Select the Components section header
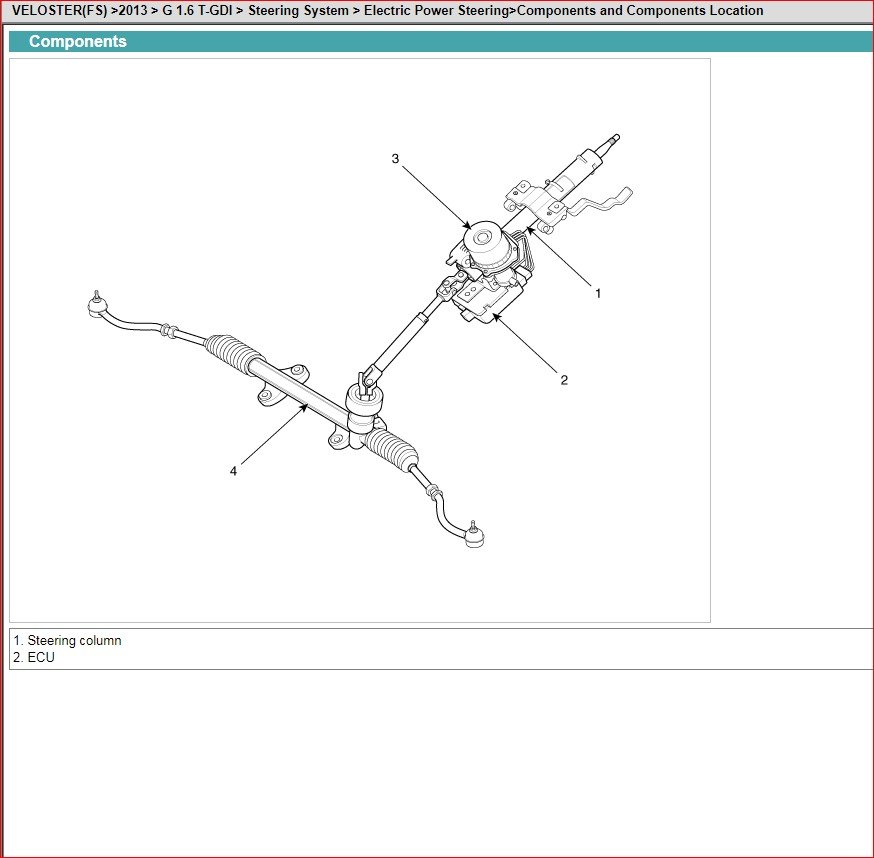This screenshot has width=874, height=858. pyautogui.click(x=441, y=41)
